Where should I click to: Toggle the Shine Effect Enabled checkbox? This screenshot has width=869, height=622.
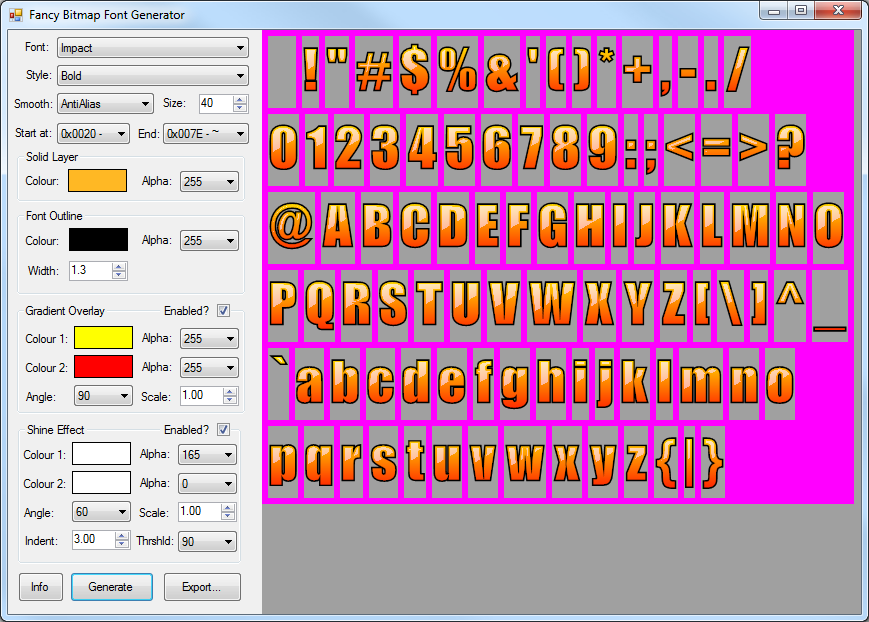point(223,430)
